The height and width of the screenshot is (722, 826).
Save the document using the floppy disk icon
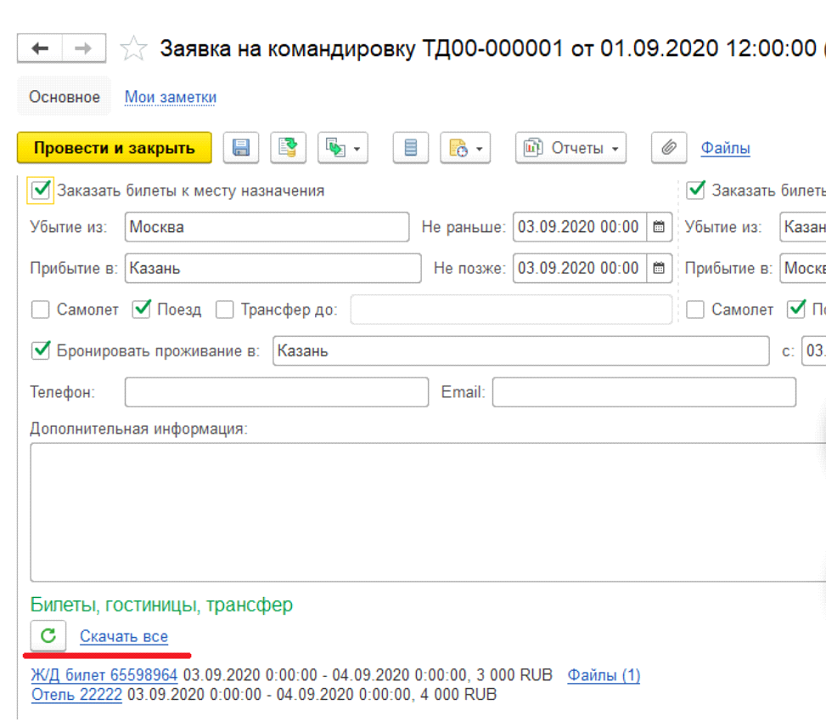pos(241,148)
